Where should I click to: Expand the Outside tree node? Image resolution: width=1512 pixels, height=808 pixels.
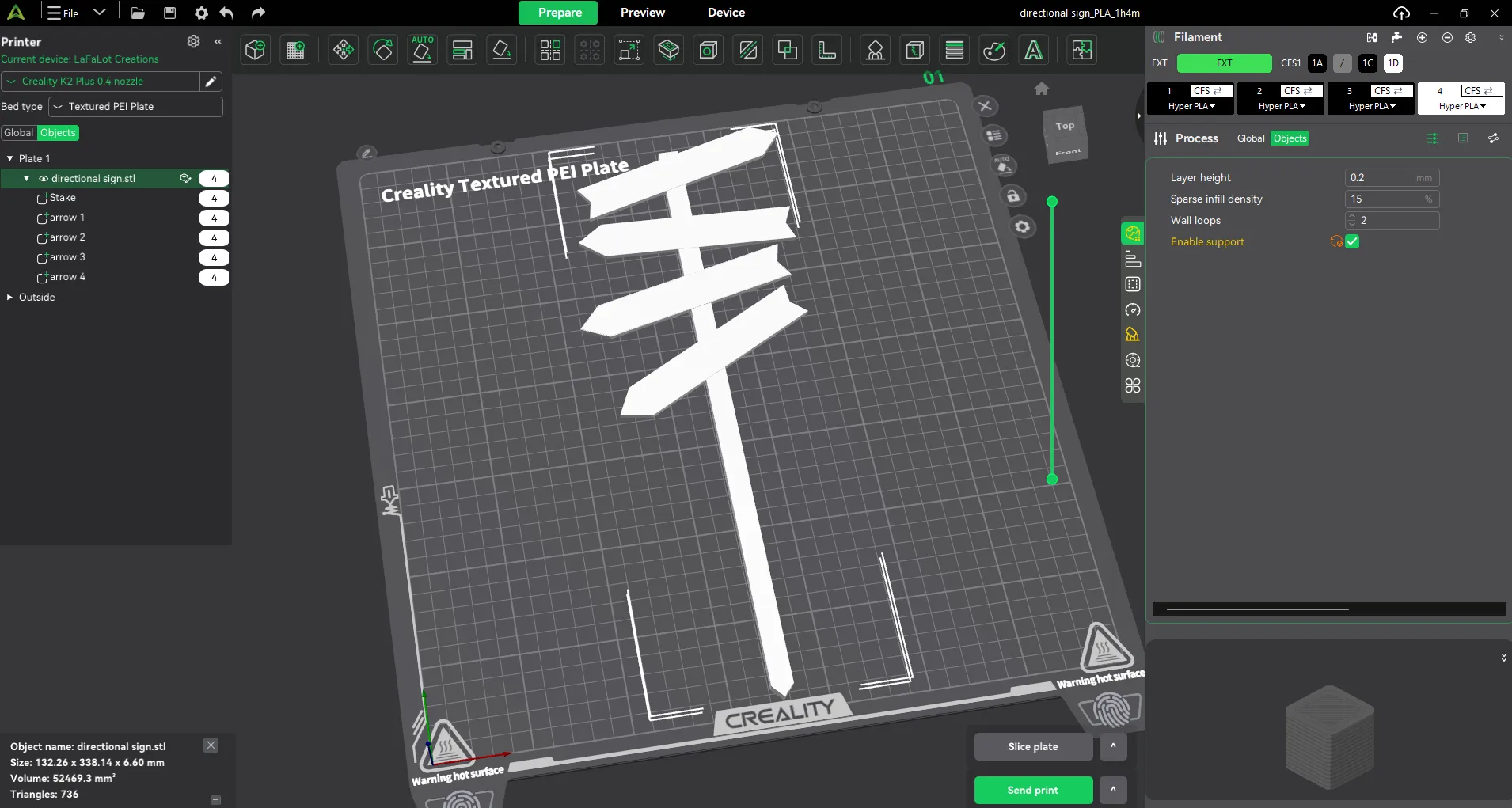(9, 298)
